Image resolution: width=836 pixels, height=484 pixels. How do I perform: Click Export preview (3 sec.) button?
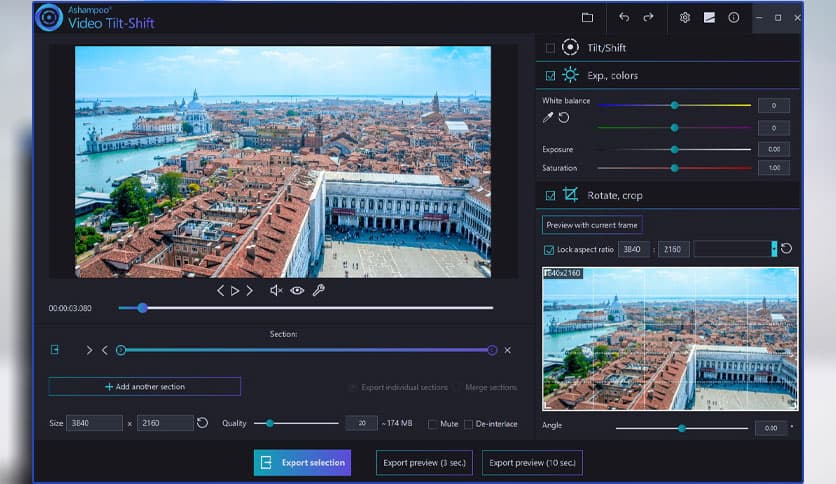click(424, 463)
